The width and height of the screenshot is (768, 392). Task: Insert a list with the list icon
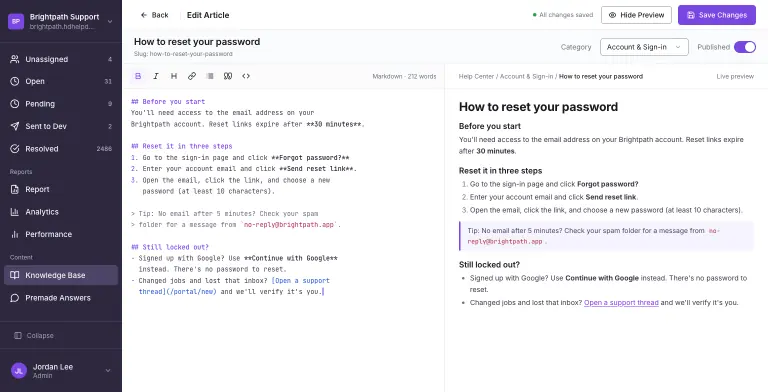pos(210,76)
